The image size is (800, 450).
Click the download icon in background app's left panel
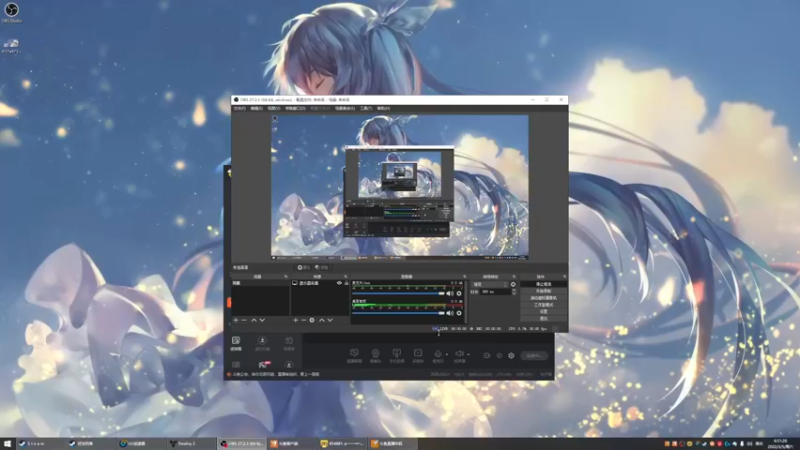tap(262, 340)
